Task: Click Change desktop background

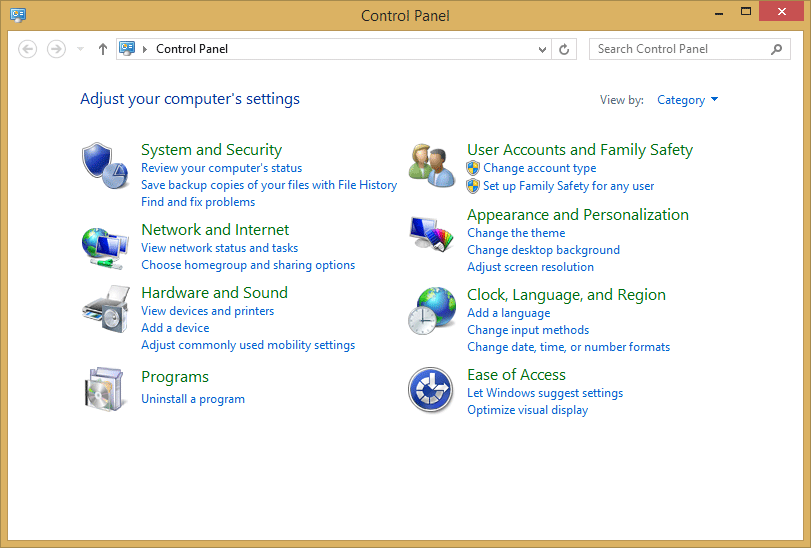Action: (544, 250)
